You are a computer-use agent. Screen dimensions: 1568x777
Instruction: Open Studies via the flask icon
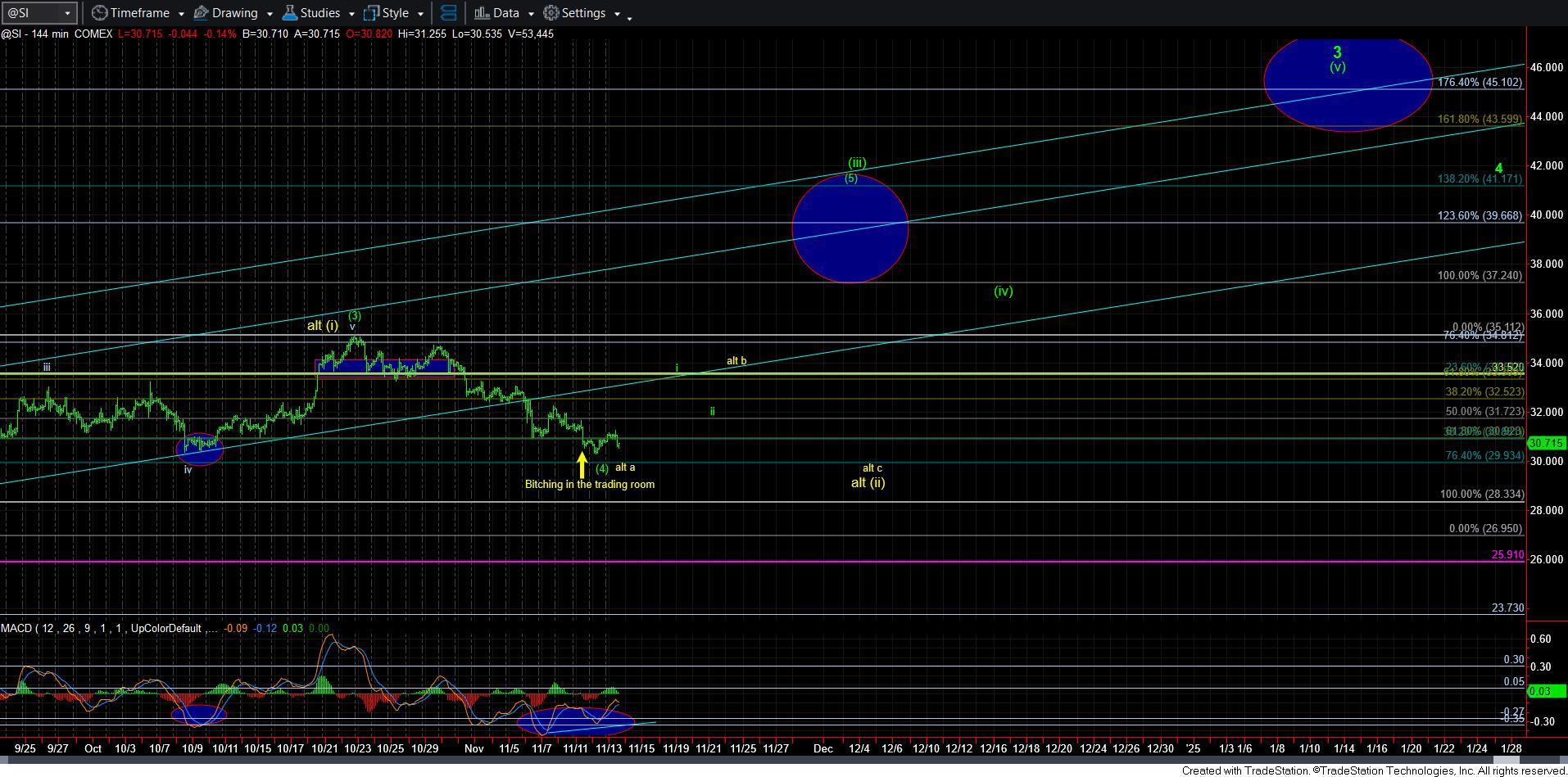click(289, 13)
